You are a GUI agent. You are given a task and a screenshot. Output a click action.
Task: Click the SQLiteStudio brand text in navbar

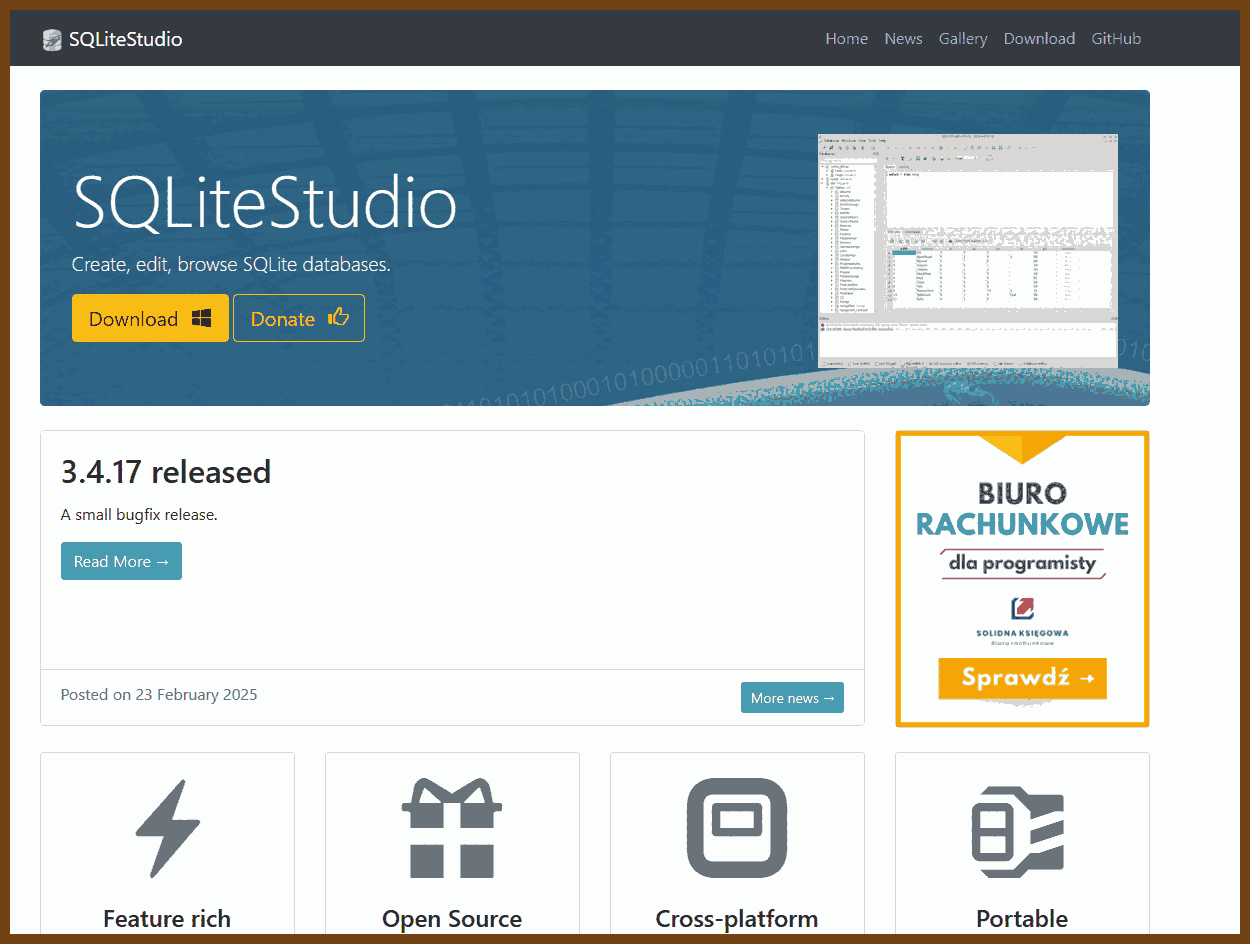click(x=125, y=40)
